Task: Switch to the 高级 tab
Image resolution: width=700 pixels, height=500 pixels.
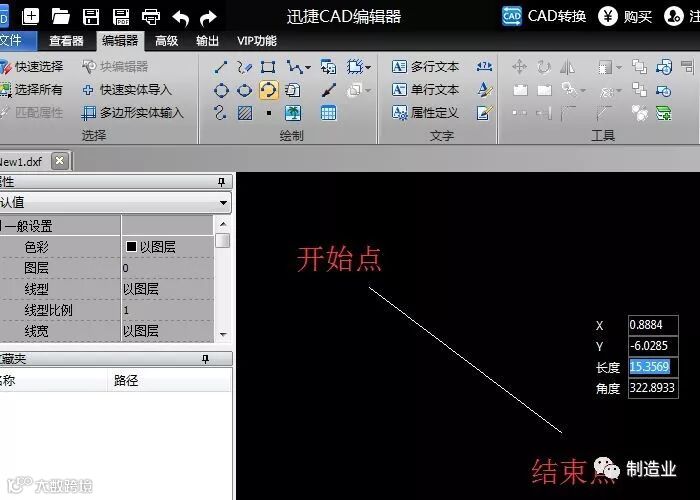Action: (167, 41)
